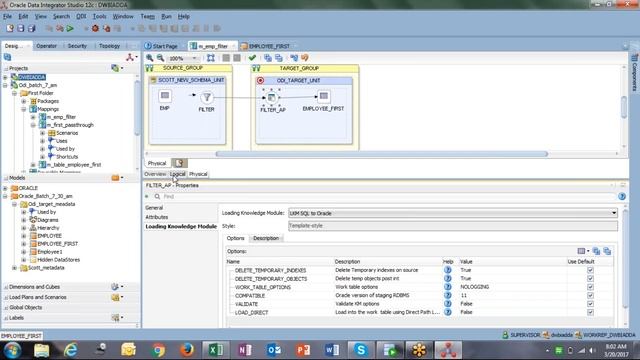Image resolution: width=640 pixels, height=360 pixels.
Task: Open help for DELETE_TEMPORARY_INDEXES option
Action: (447, 270)
